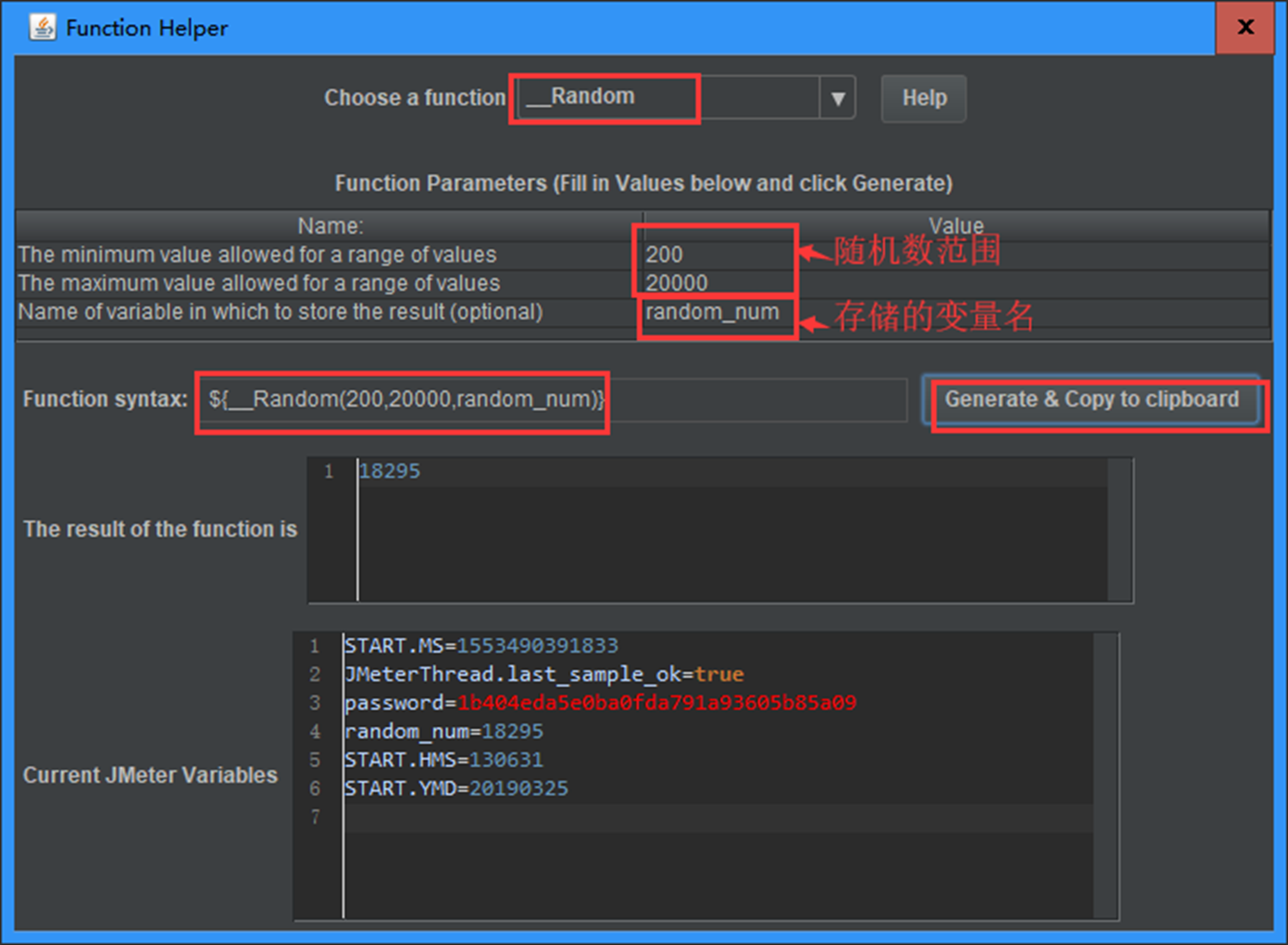Click the password variable line
Viewport: 1288px width, 945px height.
(x=601, y=703)
